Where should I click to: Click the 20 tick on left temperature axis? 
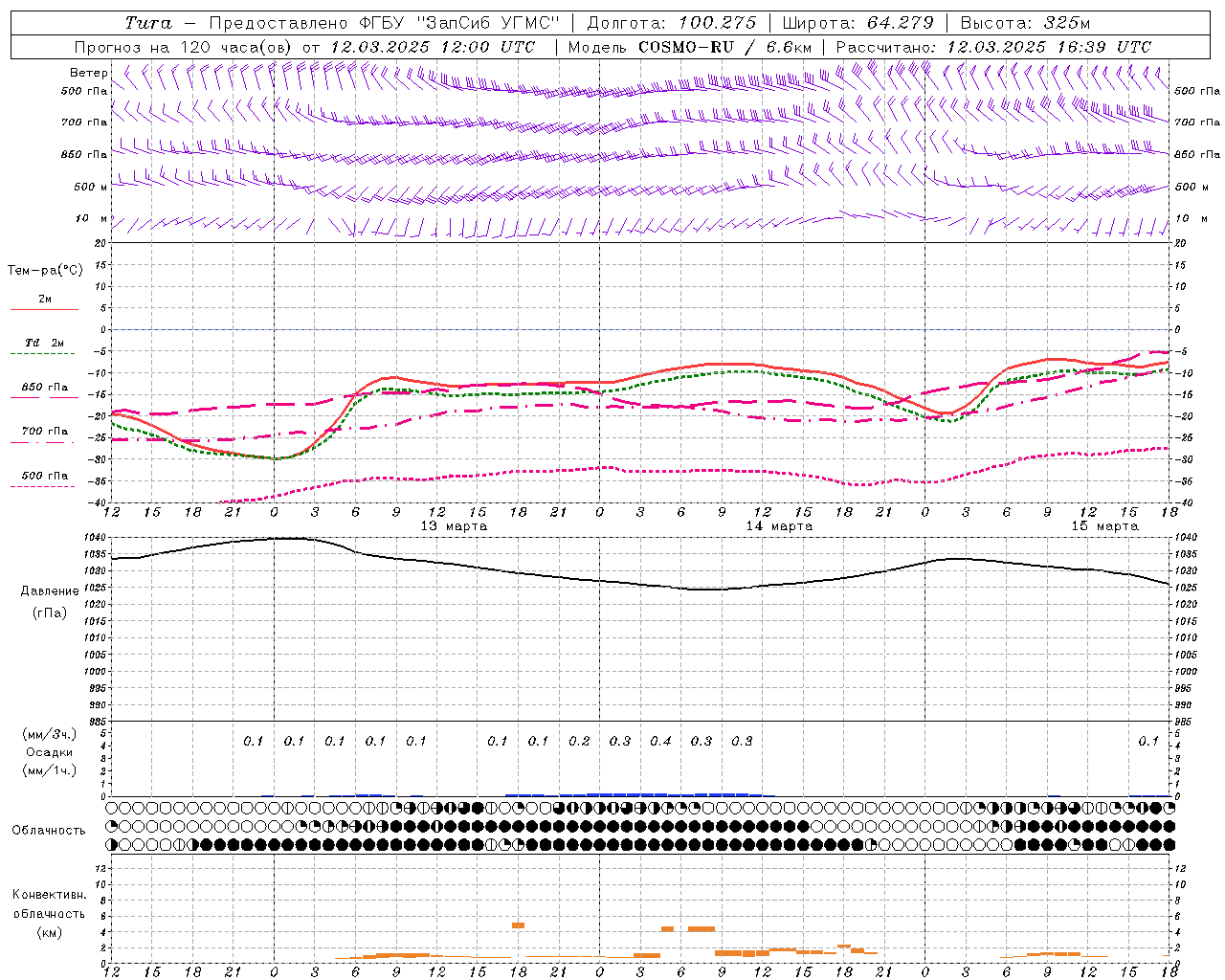(x=102, y=243)
